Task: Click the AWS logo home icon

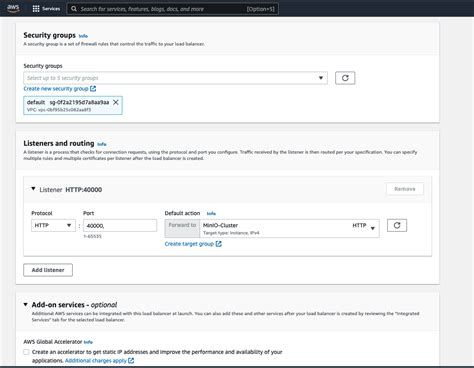Action: 13,8
